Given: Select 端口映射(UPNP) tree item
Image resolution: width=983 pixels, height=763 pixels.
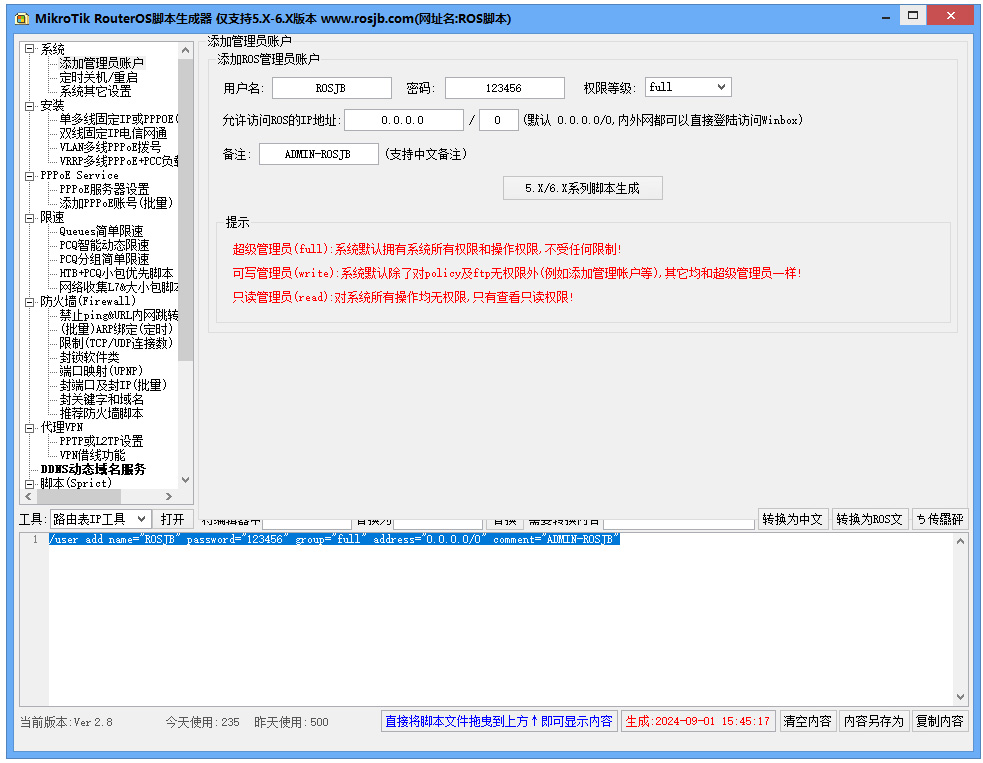Looking at the screenshot, I should point(101,371).
